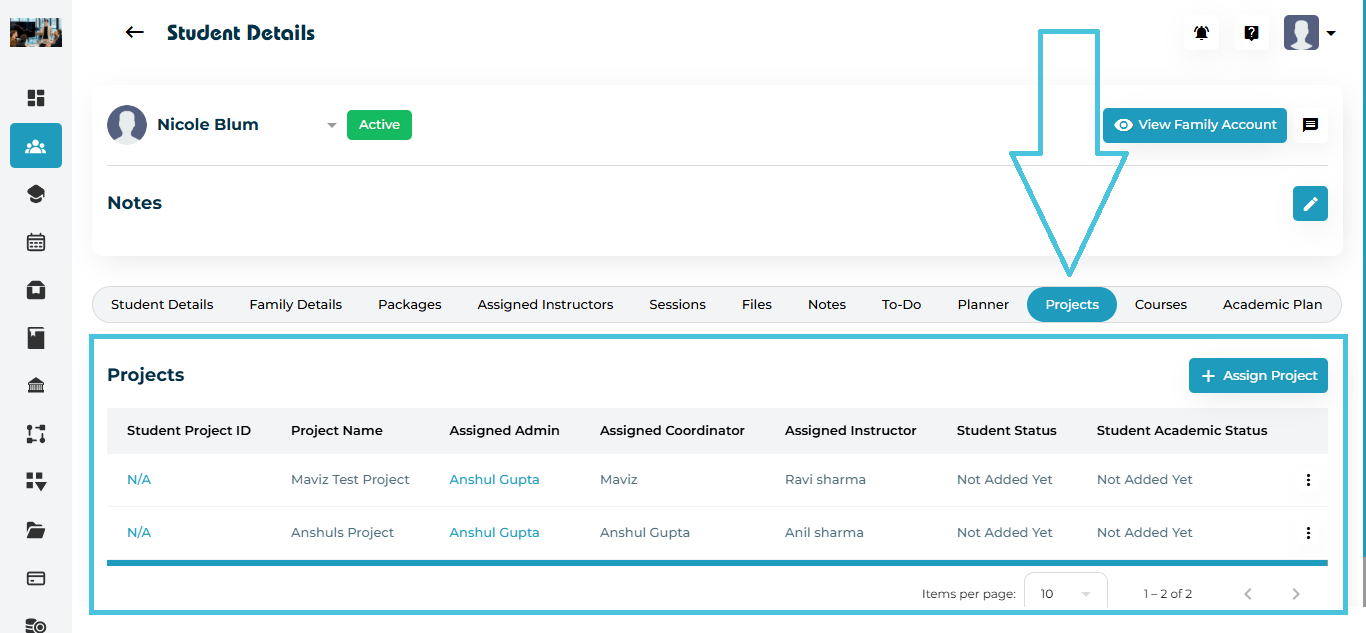The width and height of the screenshot is (1366, 633).
Task: Open the calendar icon in sidebar
Action: tap(36, 242)
